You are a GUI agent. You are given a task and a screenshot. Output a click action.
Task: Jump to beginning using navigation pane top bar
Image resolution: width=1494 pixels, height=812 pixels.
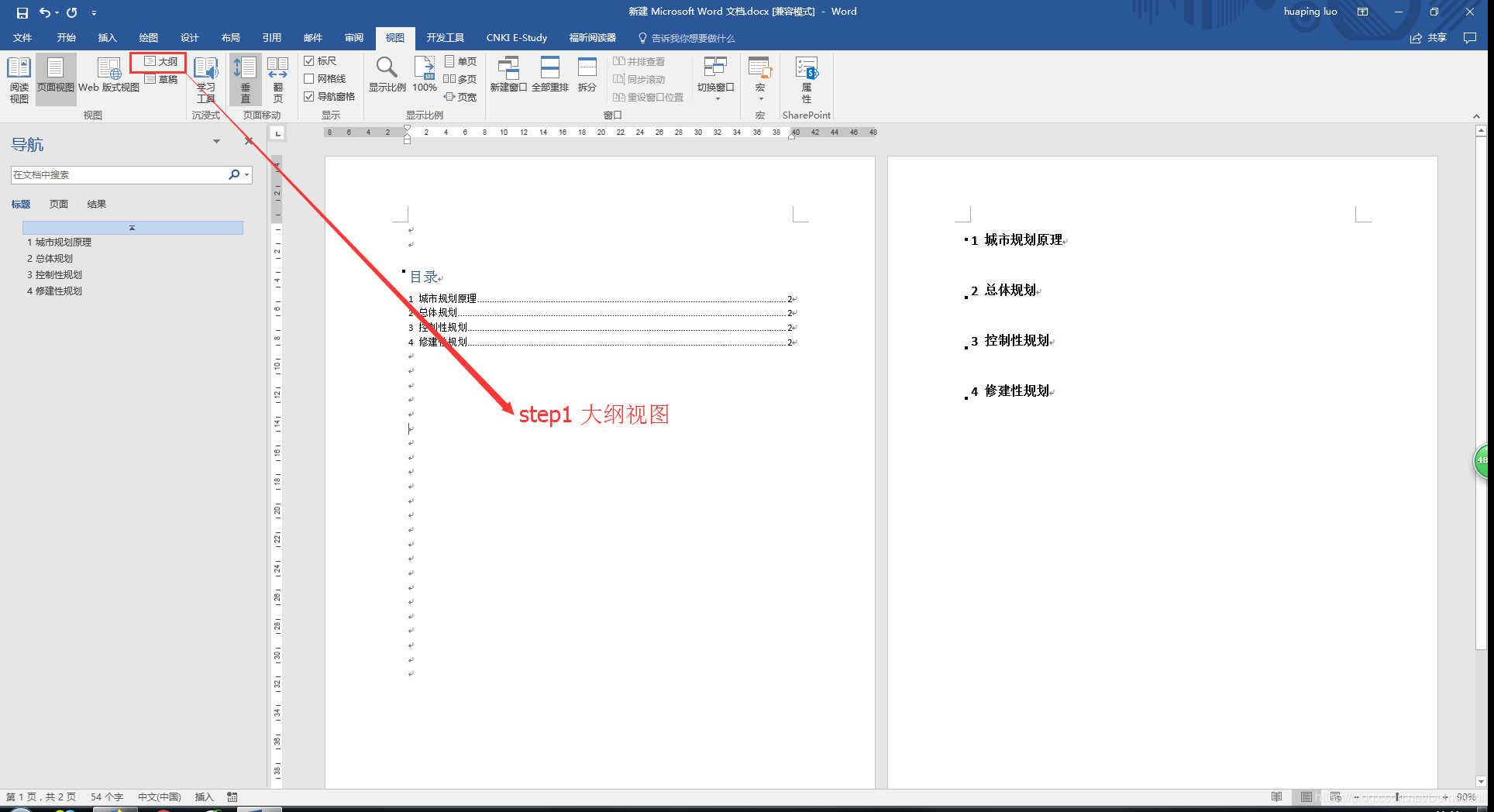click(x=133, y=228)
